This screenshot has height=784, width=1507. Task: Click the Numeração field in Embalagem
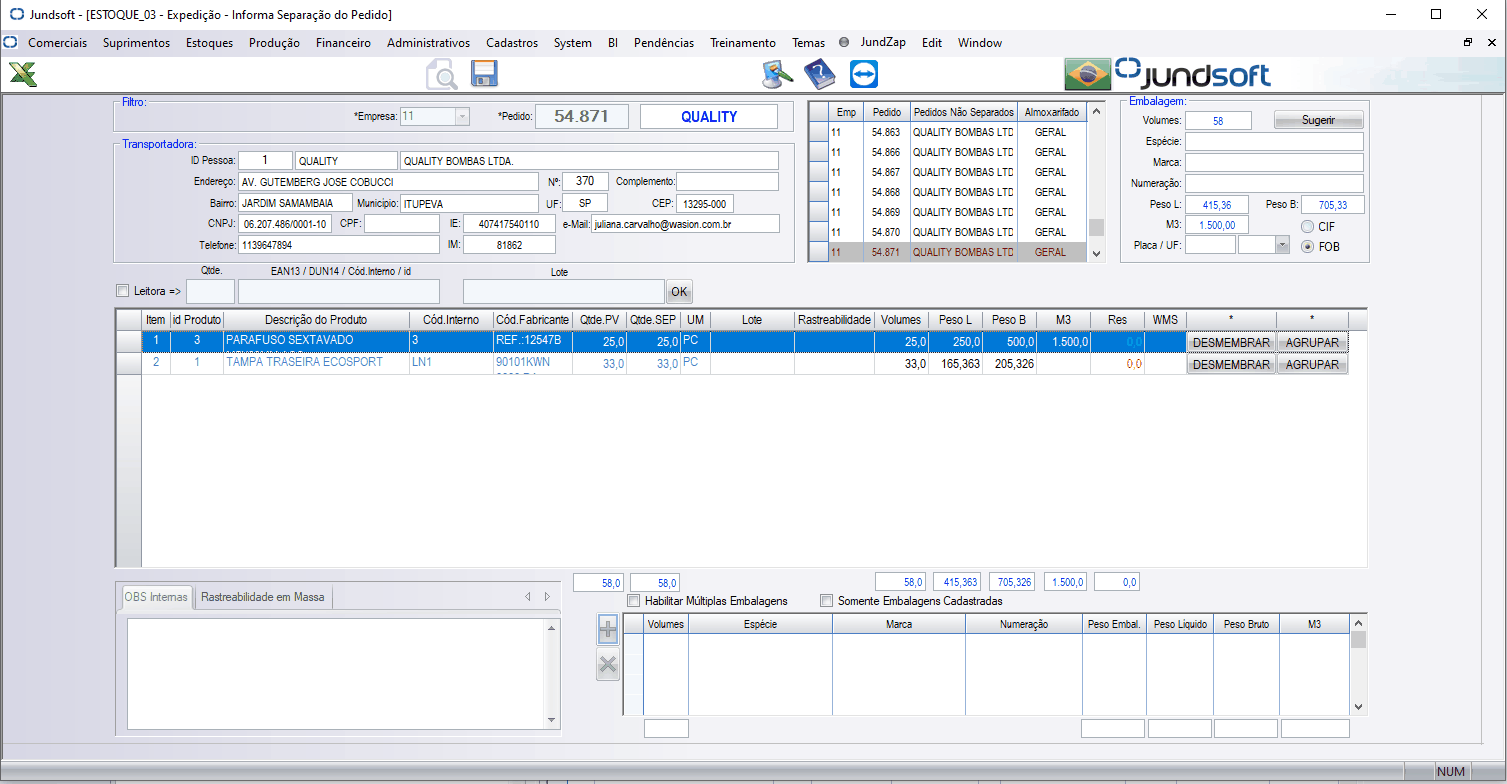tap(1274, 183)
